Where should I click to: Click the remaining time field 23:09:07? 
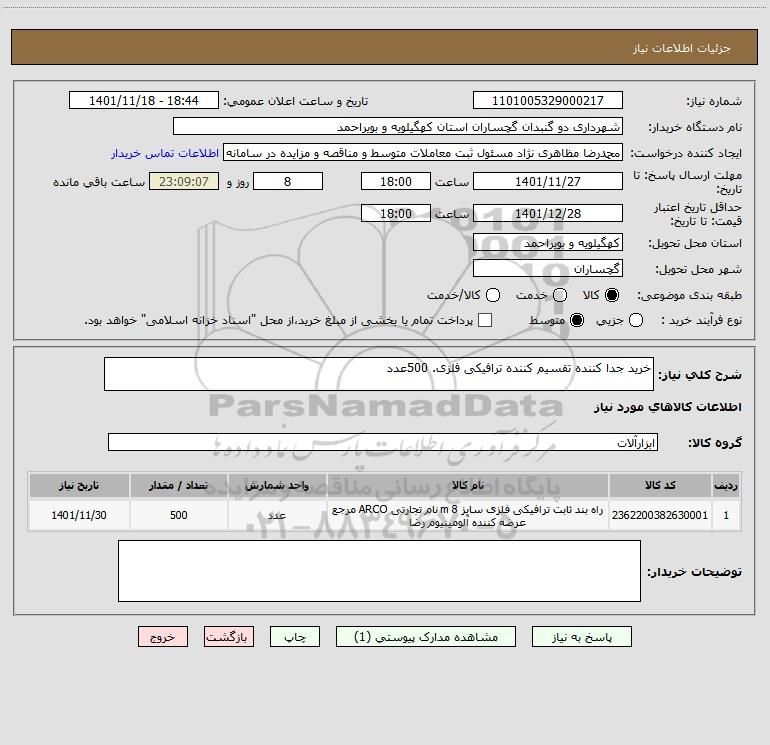coord(184,182)
